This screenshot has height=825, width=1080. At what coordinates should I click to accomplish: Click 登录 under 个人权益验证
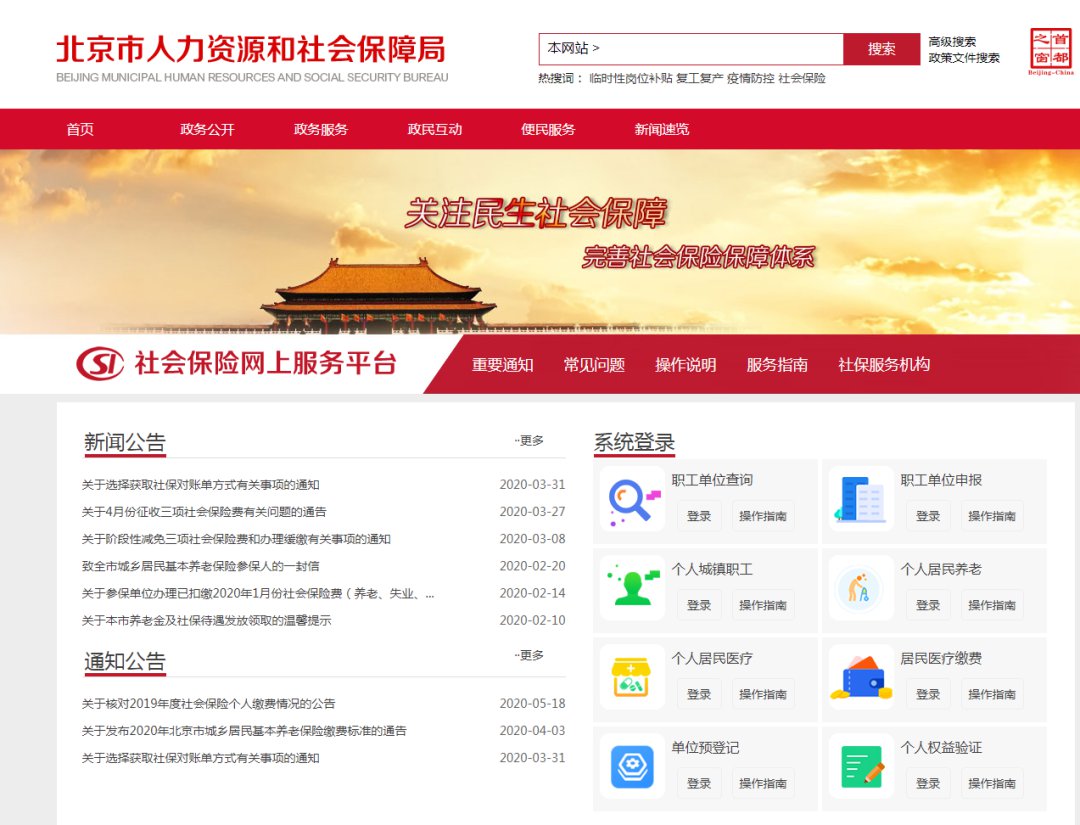click(x=928, y=783)
